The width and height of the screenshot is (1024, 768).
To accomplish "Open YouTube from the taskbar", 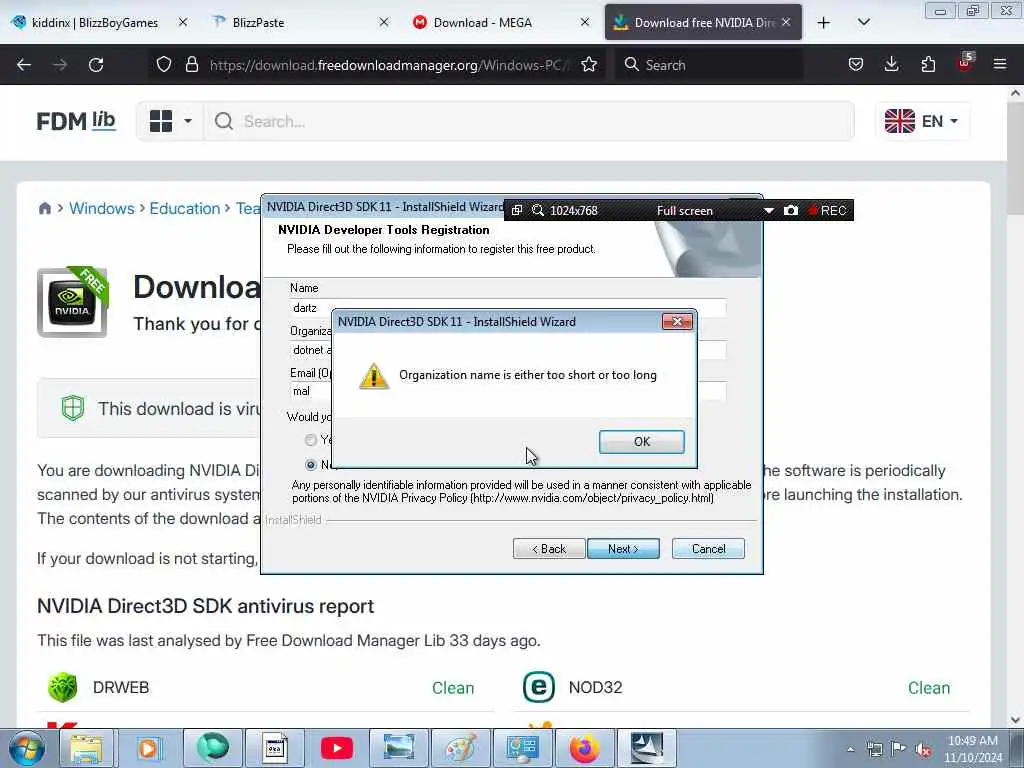I will coord(337,748).
